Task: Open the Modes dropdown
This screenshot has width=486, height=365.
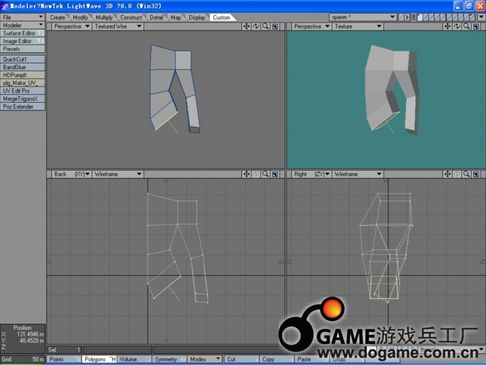Action: click(204, 359)
